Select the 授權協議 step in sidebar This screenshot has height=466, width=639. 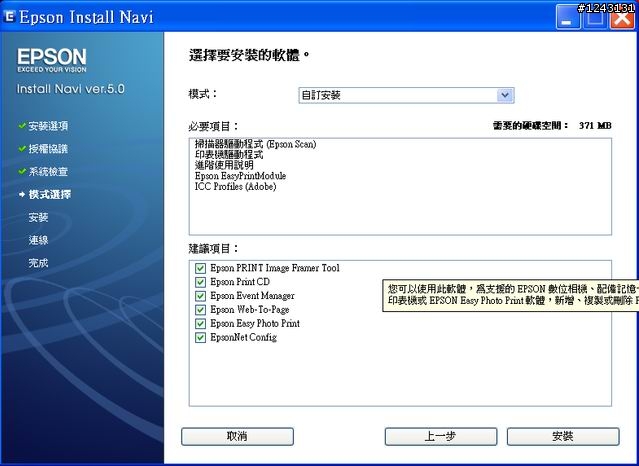click(x=48, y=149)
